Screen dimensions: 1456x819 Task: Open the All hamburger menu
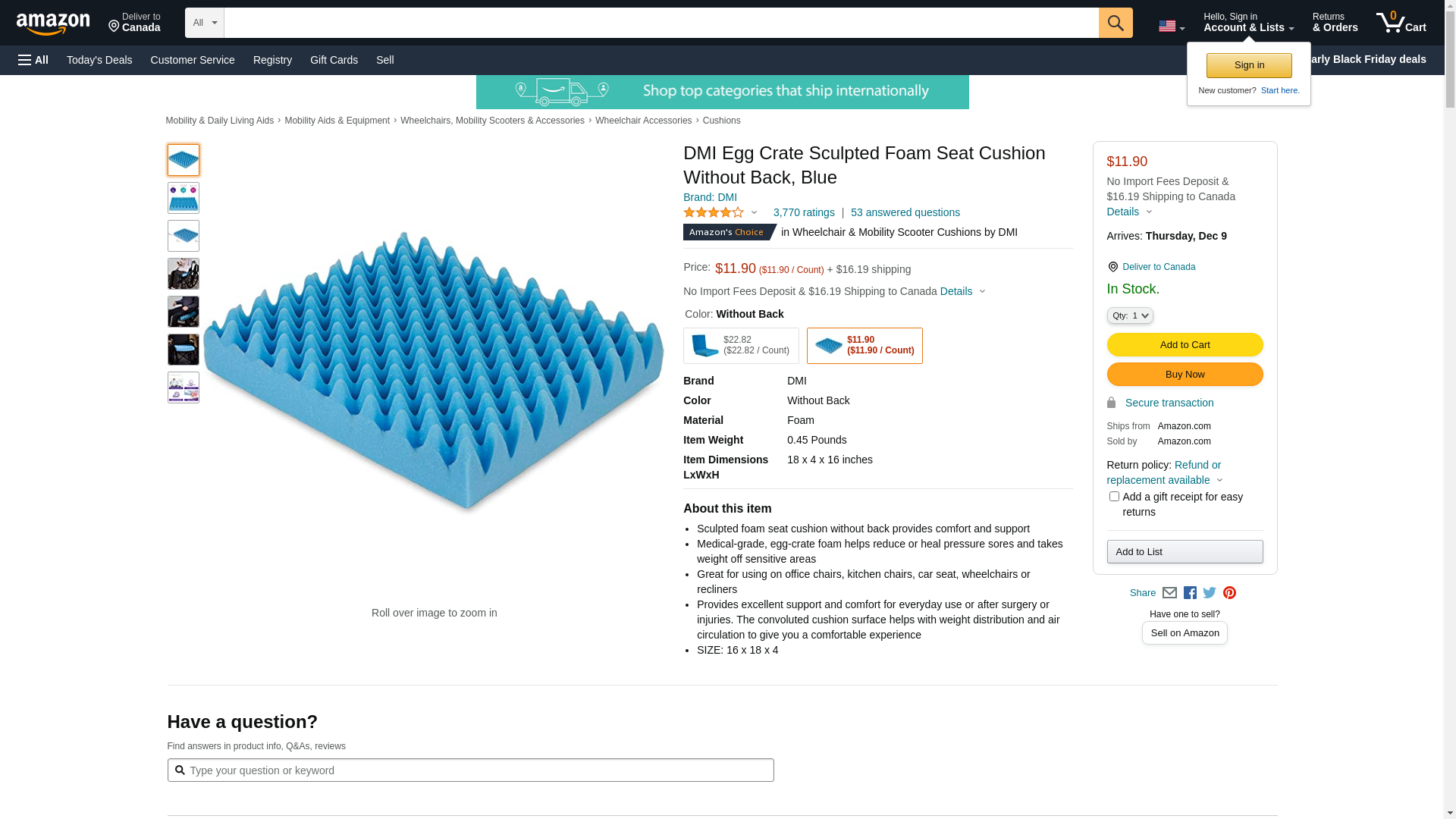(33, 60)
